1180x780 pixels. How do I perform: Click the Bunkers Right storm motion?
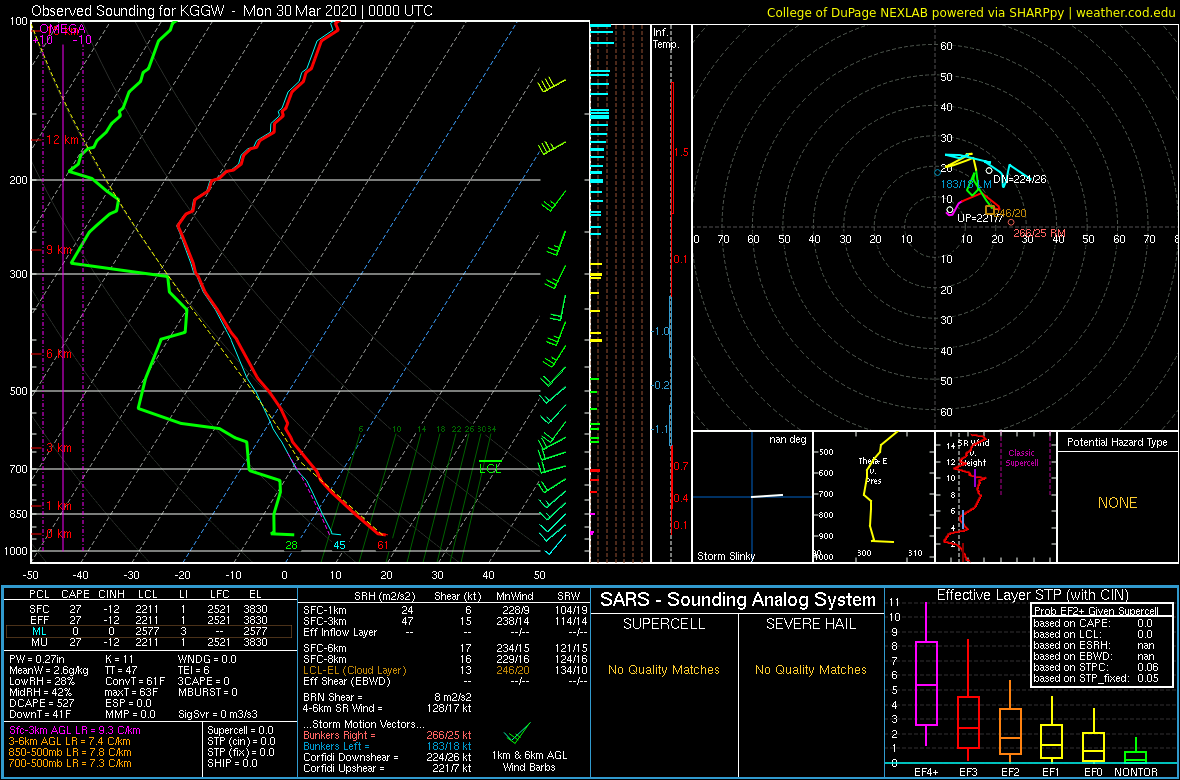coord(388,734)
